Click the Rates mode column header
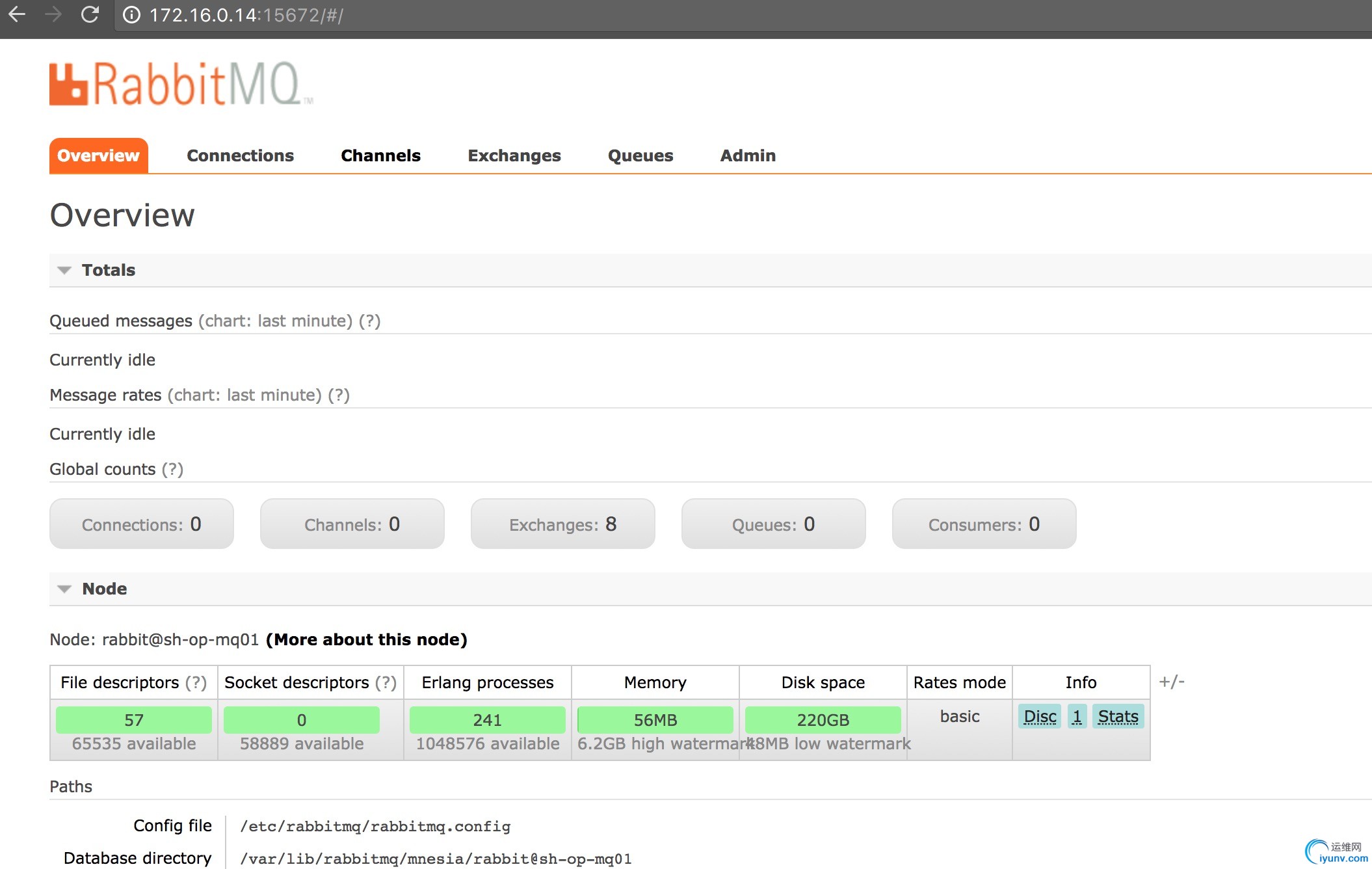The image size is (1372, 869). pos(960,682)
